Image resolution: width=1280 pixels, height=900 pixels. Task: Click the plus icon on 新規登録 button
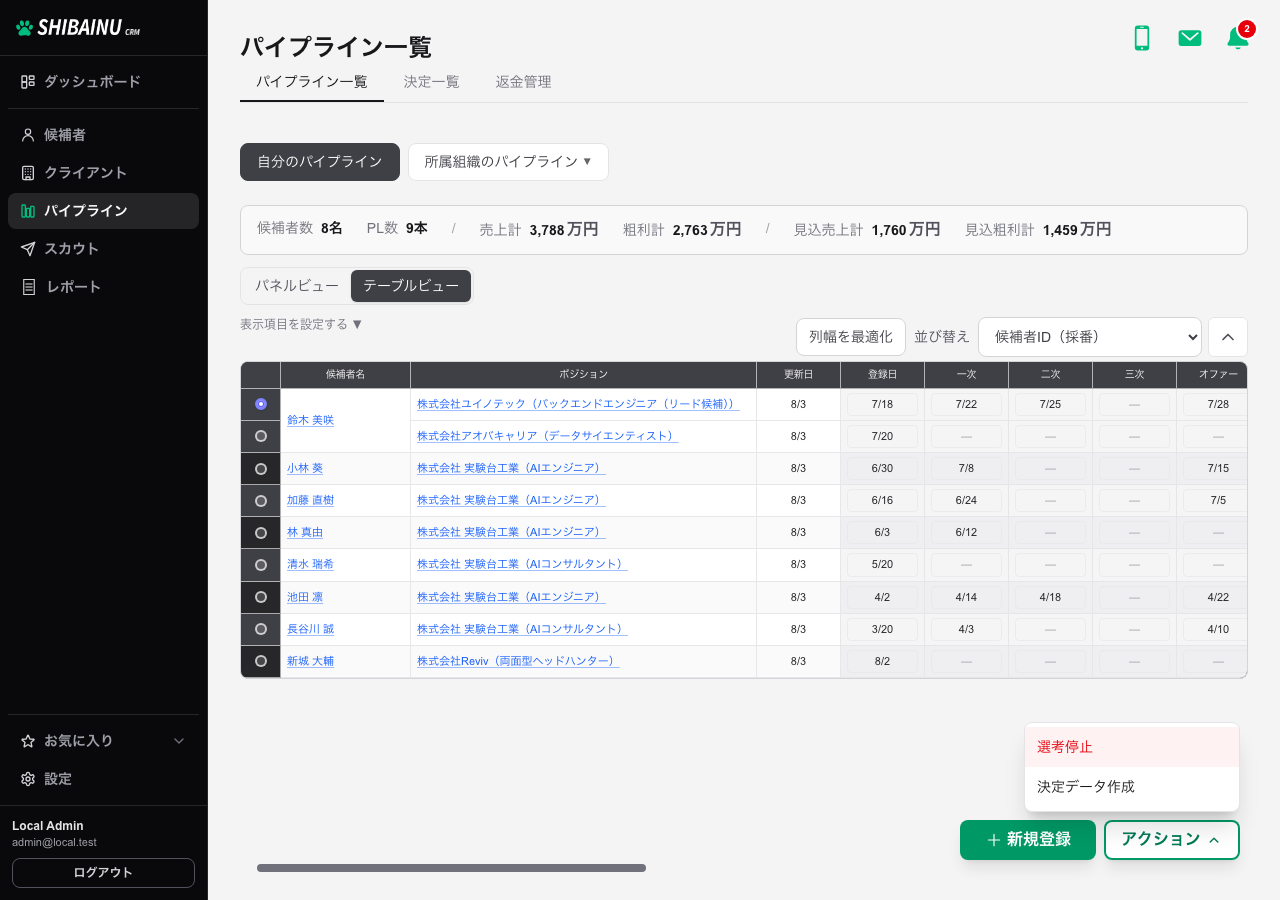coord(994,840)
